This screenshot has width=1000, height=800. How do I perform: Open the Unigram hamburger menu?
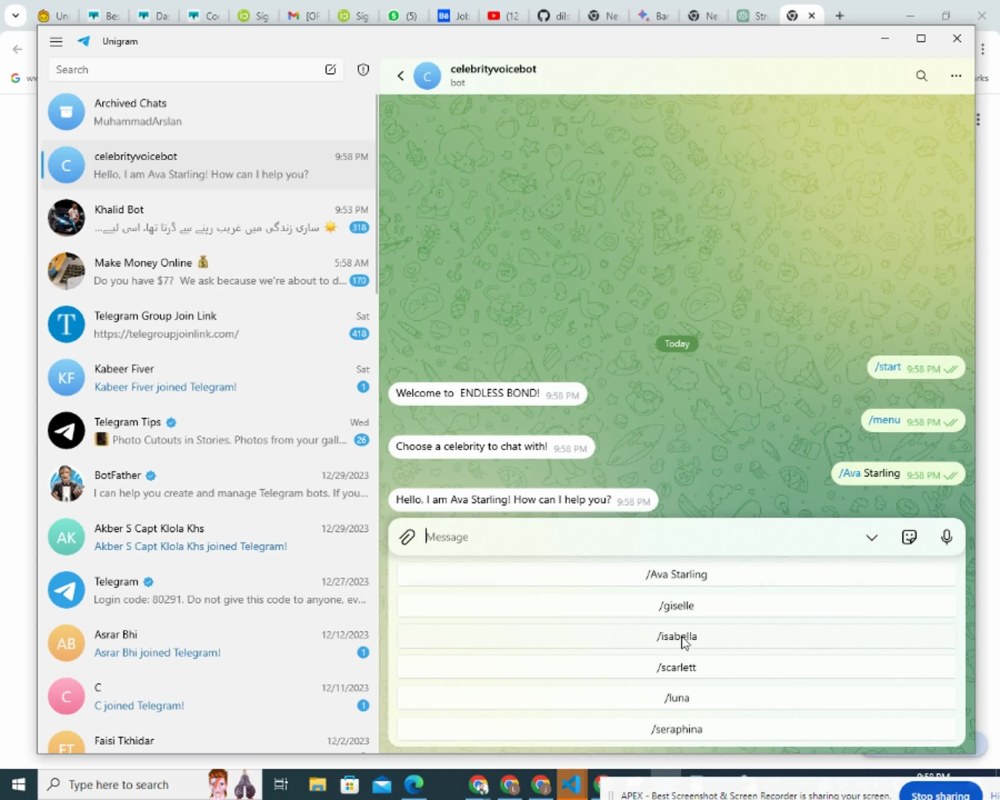coord(56,41)
